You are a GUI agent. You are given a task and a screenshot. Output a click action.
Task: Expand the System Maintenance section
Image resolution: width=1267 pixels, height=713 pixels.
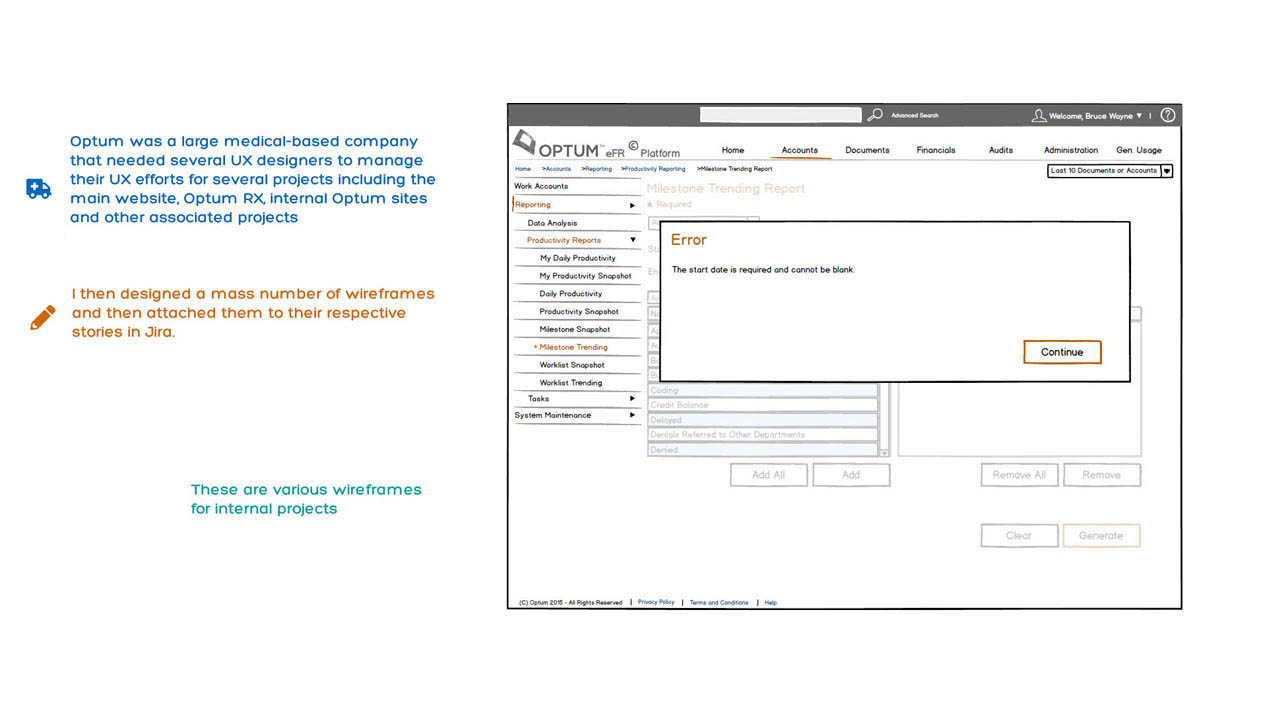[632, 415]
